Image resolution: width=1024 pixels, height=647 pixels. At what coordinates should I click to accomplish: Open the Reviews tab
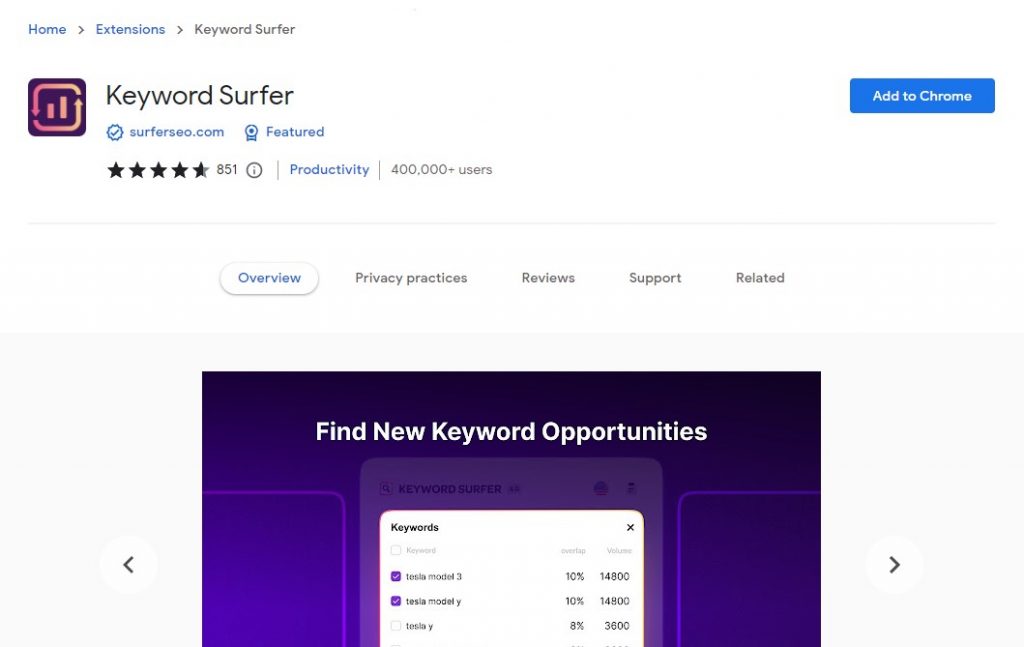coord(547,278)
